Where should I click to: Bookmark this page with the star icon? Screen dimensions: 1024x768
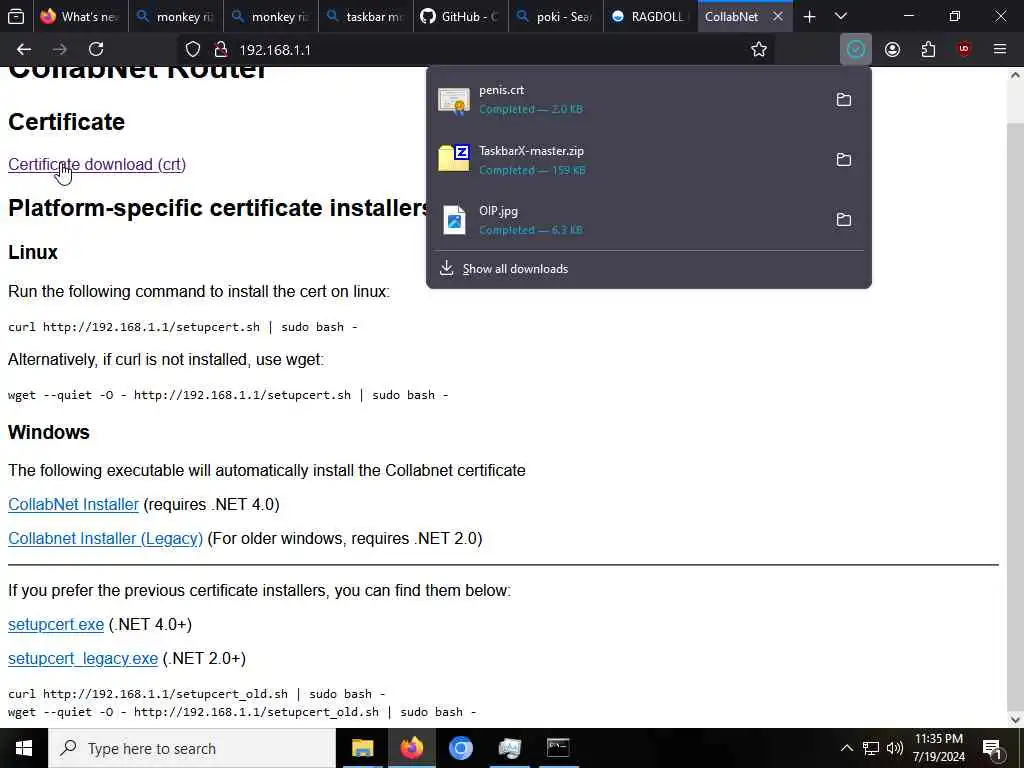point(758,49)
